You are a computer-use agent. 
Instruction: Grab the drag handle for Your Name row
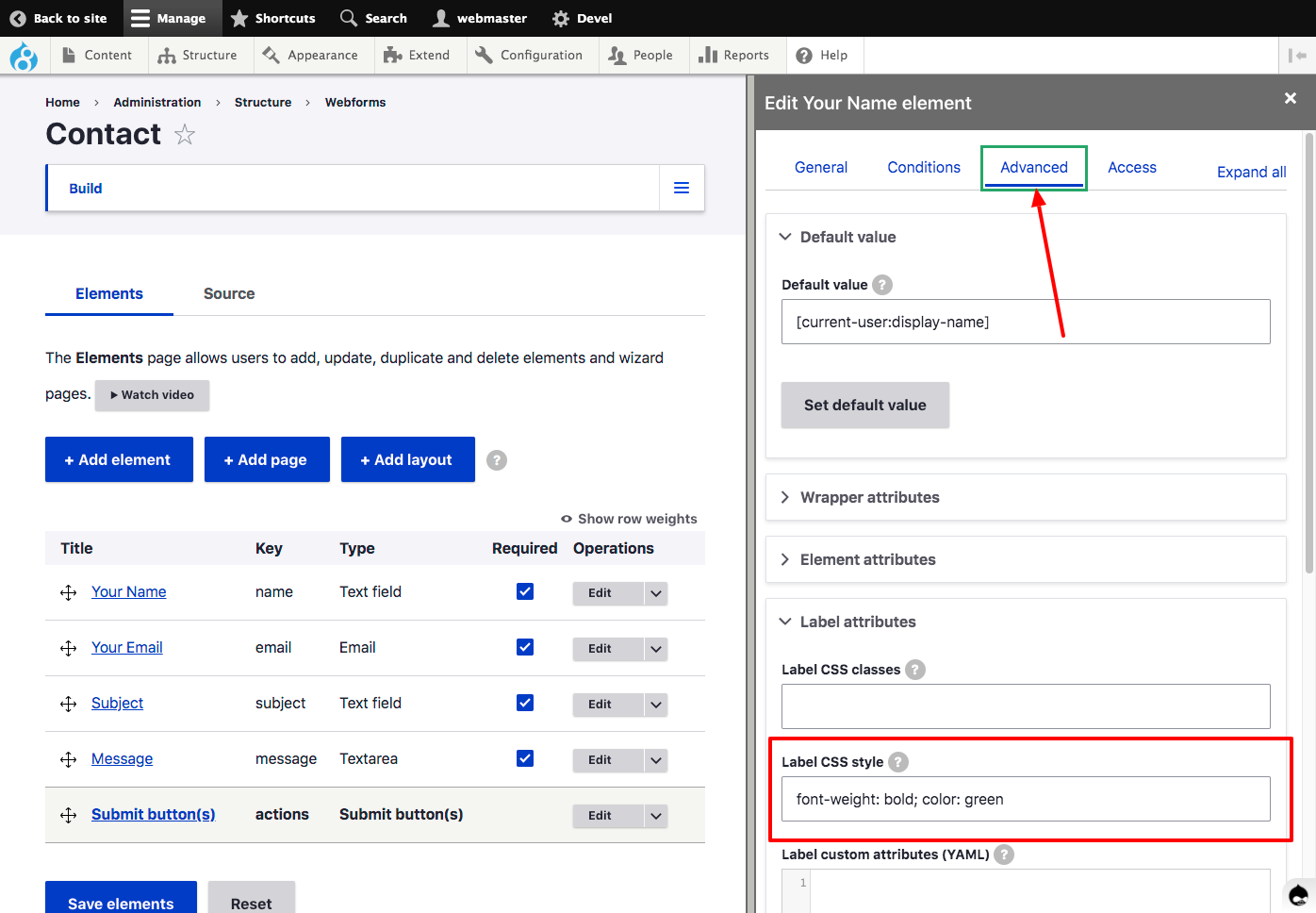[68, 592]
